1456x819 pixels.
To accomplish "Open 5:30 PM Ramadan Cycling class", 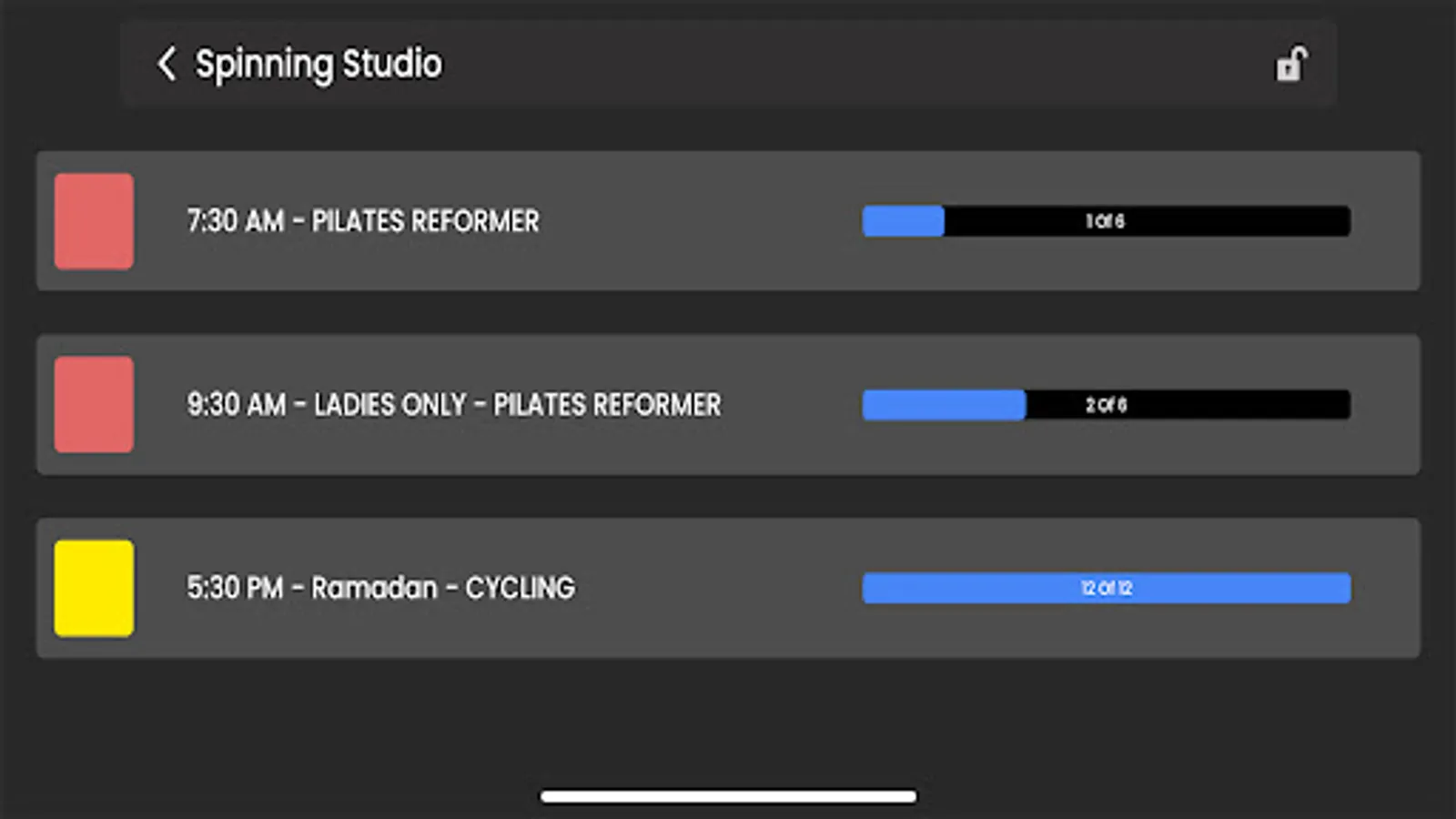I will [x=380, y=588].
